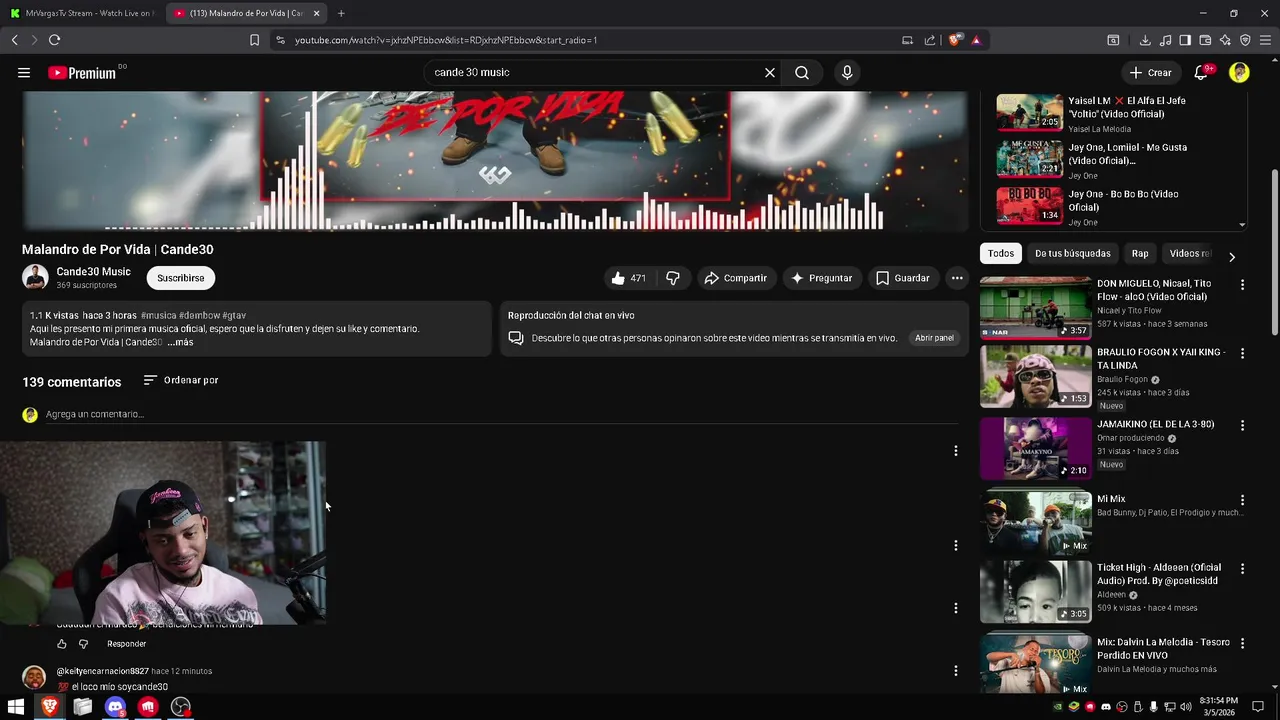Clear the search box with the X
Screen dimensions: 1280x720
pyautogui.click(x=770, y=72)
